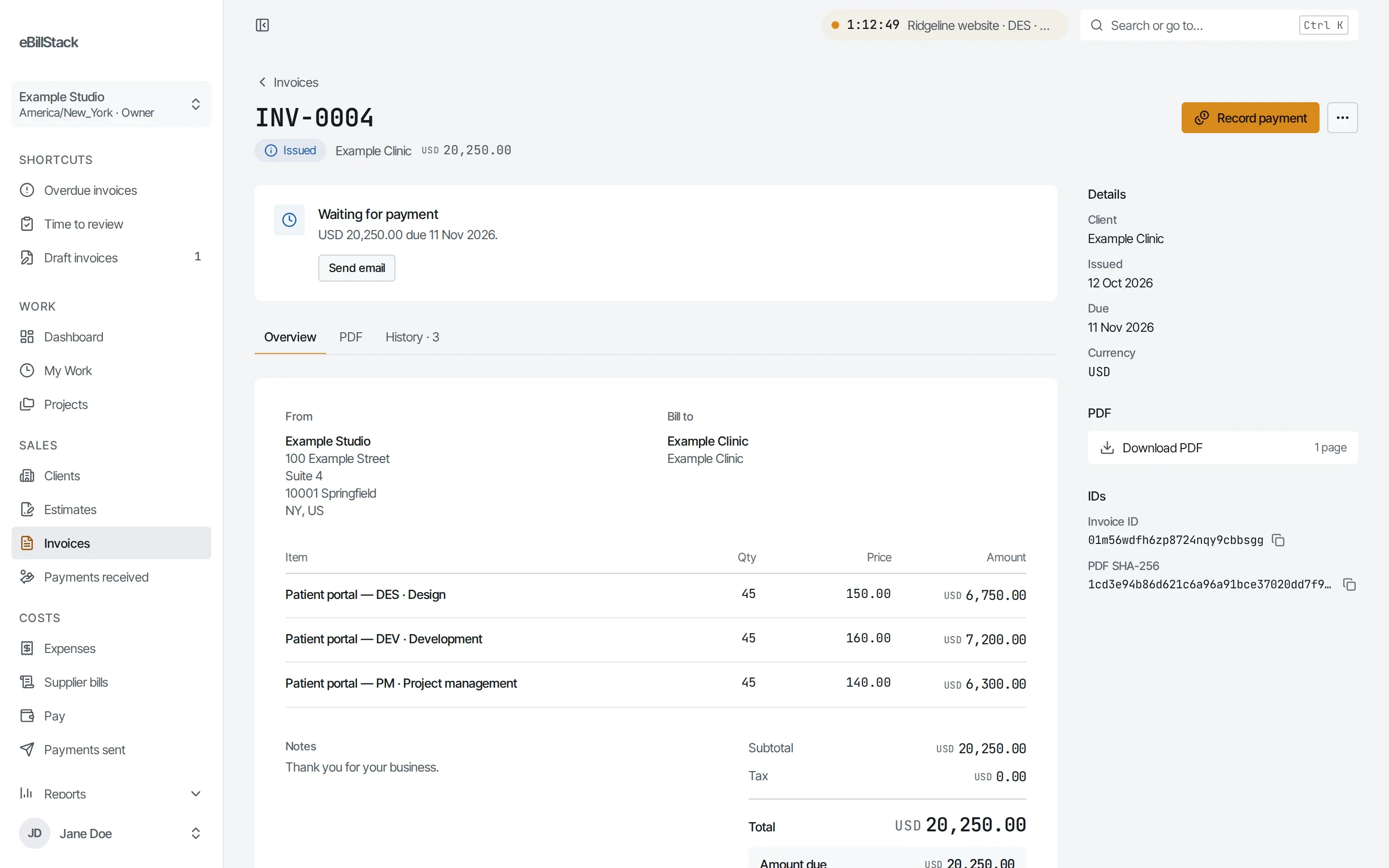Screen dimensions: 1389x868
Task: Collapse the sidebar panel icon
Action: (x=262, y=25)
